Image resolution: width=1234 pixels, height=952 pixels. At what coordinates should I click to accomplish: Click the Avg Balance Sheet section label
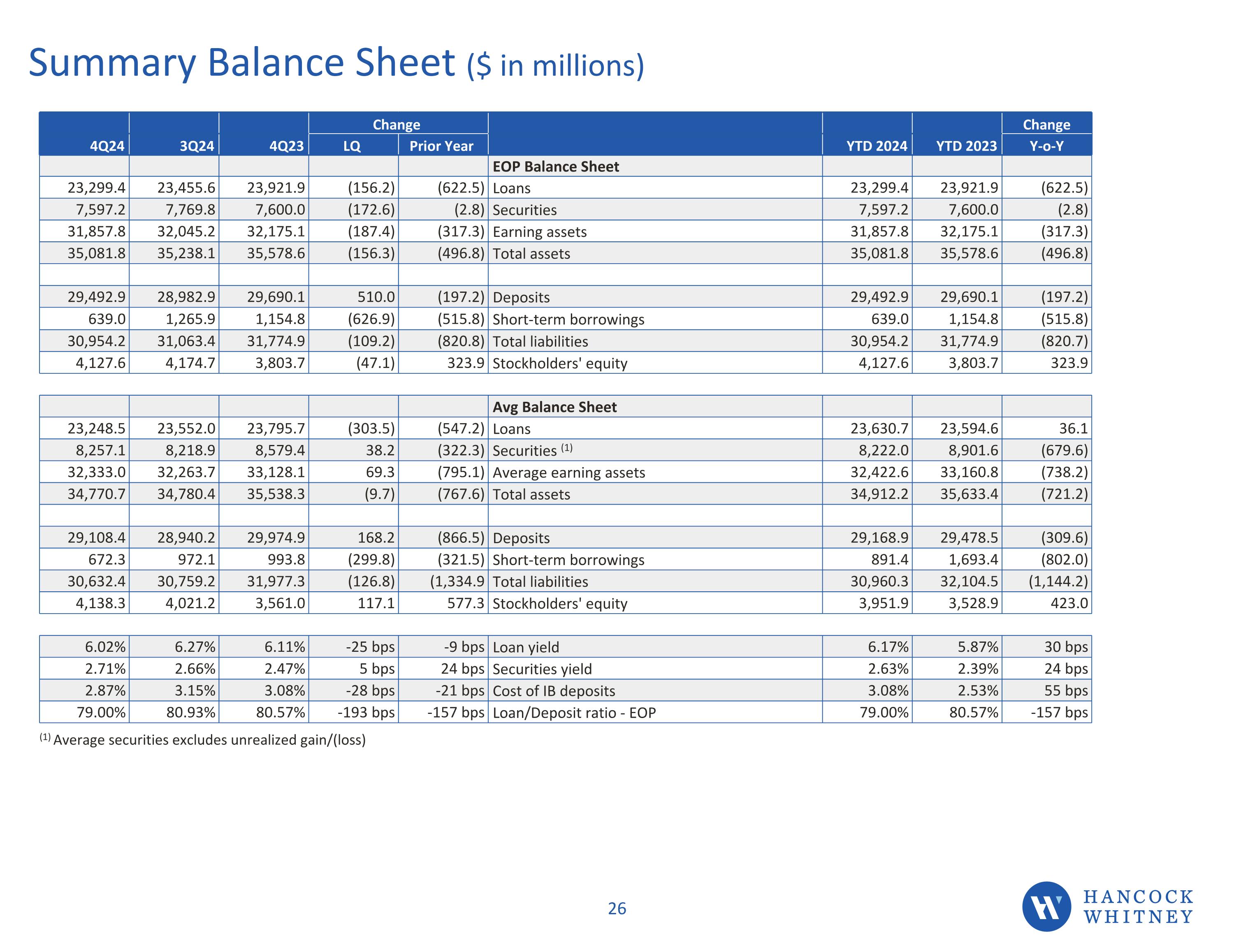point(554,407)
